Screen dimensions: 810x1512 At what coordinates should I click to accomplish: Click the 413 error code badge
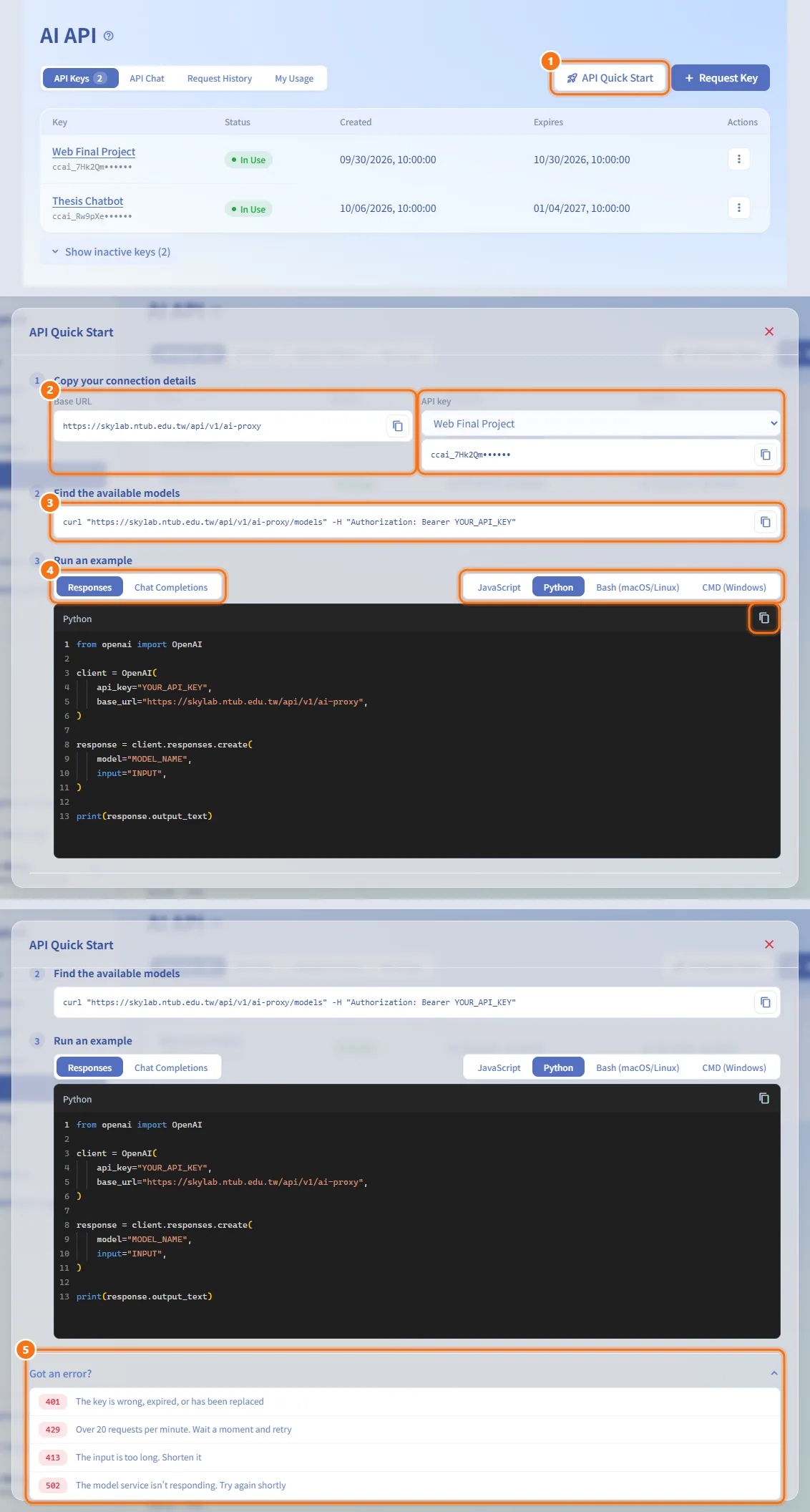tap(53, 1458)
